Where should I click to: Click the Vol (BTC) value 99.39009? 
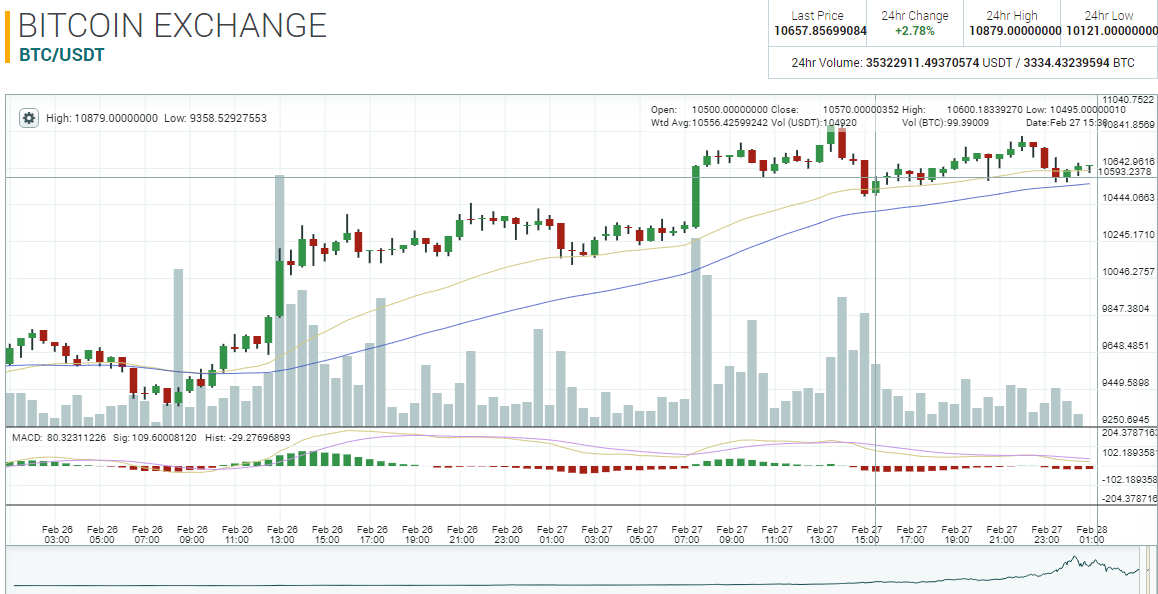click(x=967, y=121)
